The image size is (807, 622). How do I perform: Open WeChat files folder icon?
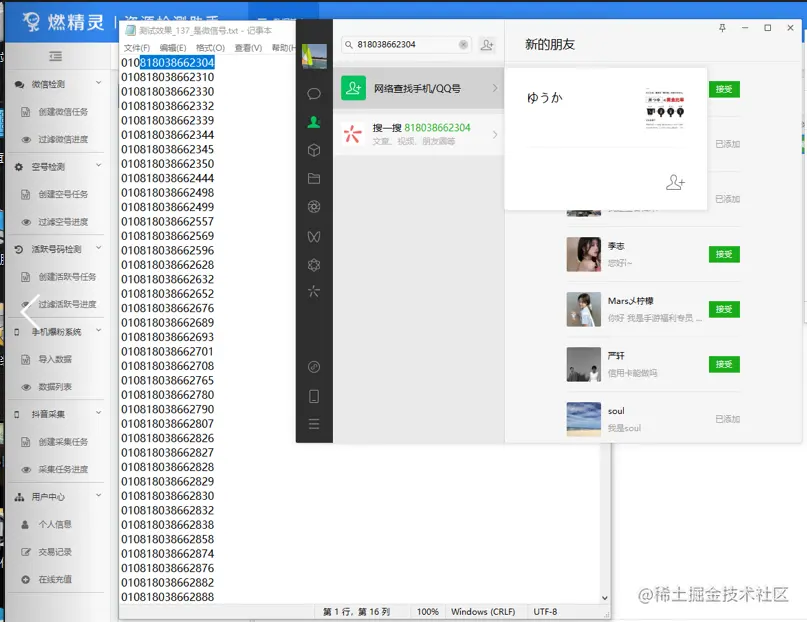point(314,179)
